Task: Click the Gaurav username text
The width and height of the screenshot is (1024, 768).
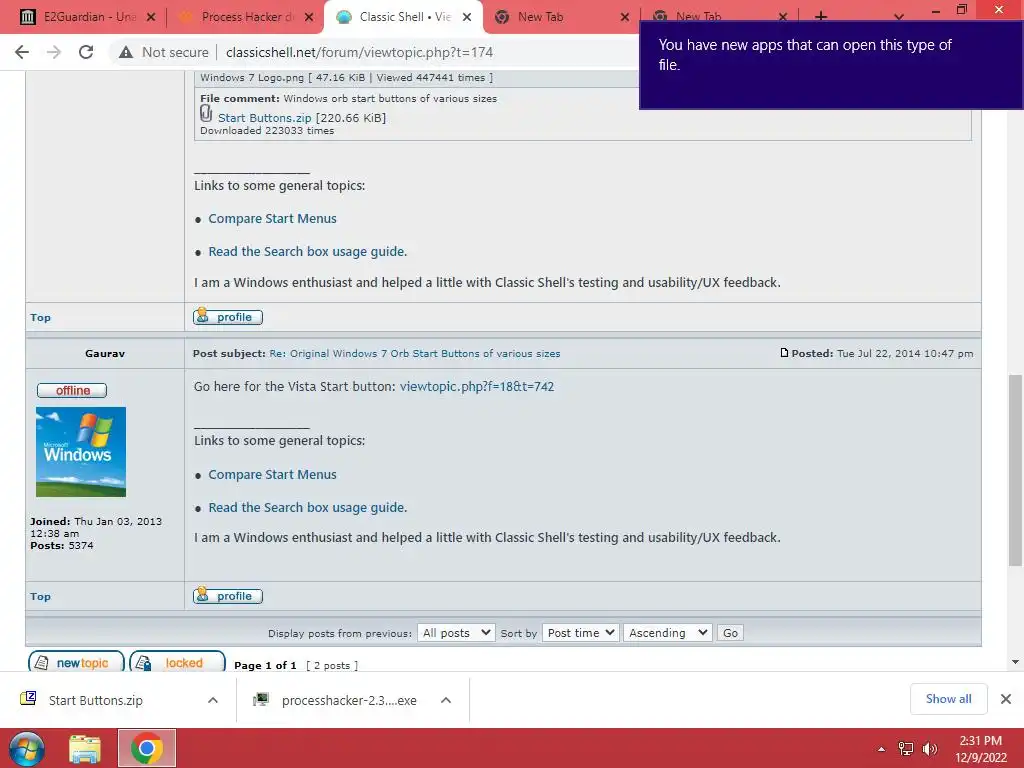Action: pyautogui.click(x=104, y=353)
